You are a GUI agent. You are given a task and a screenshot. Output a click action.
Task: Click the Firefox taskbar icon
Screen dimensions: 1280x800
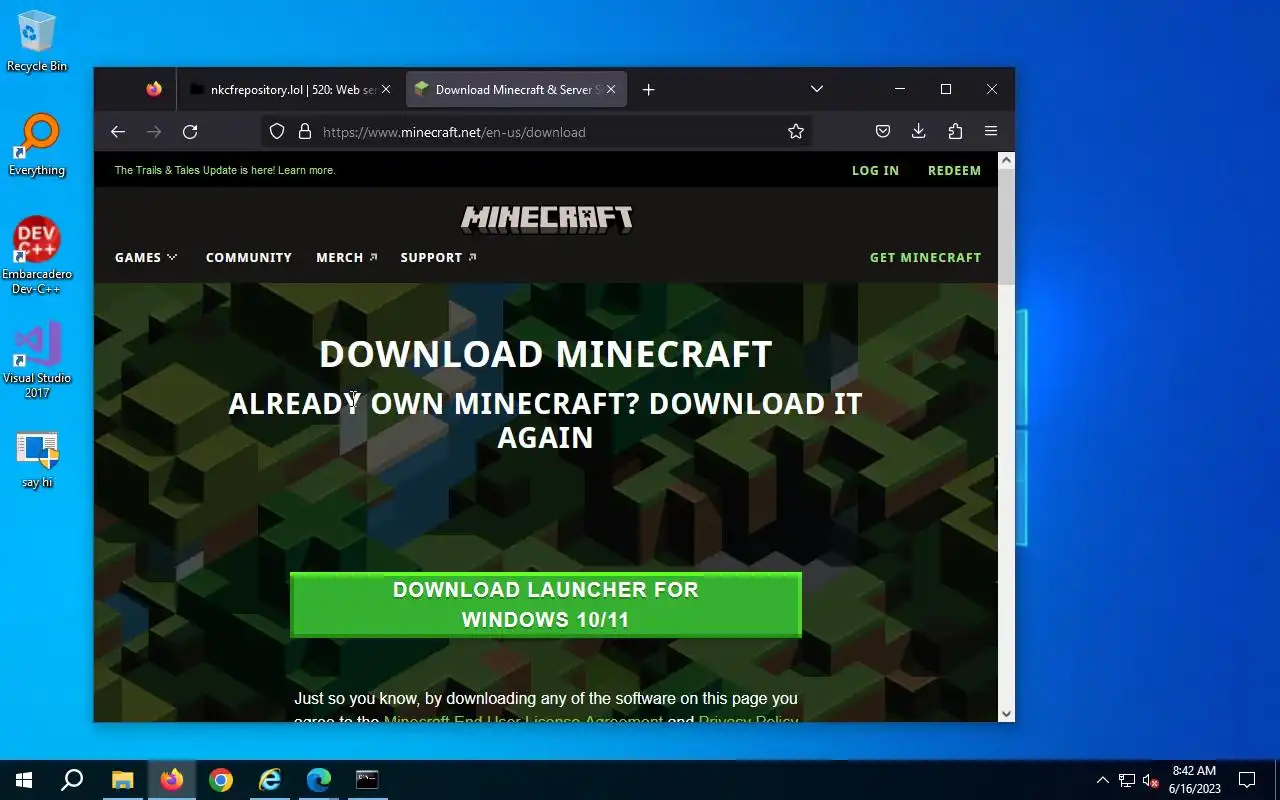[x=171, y=780]
